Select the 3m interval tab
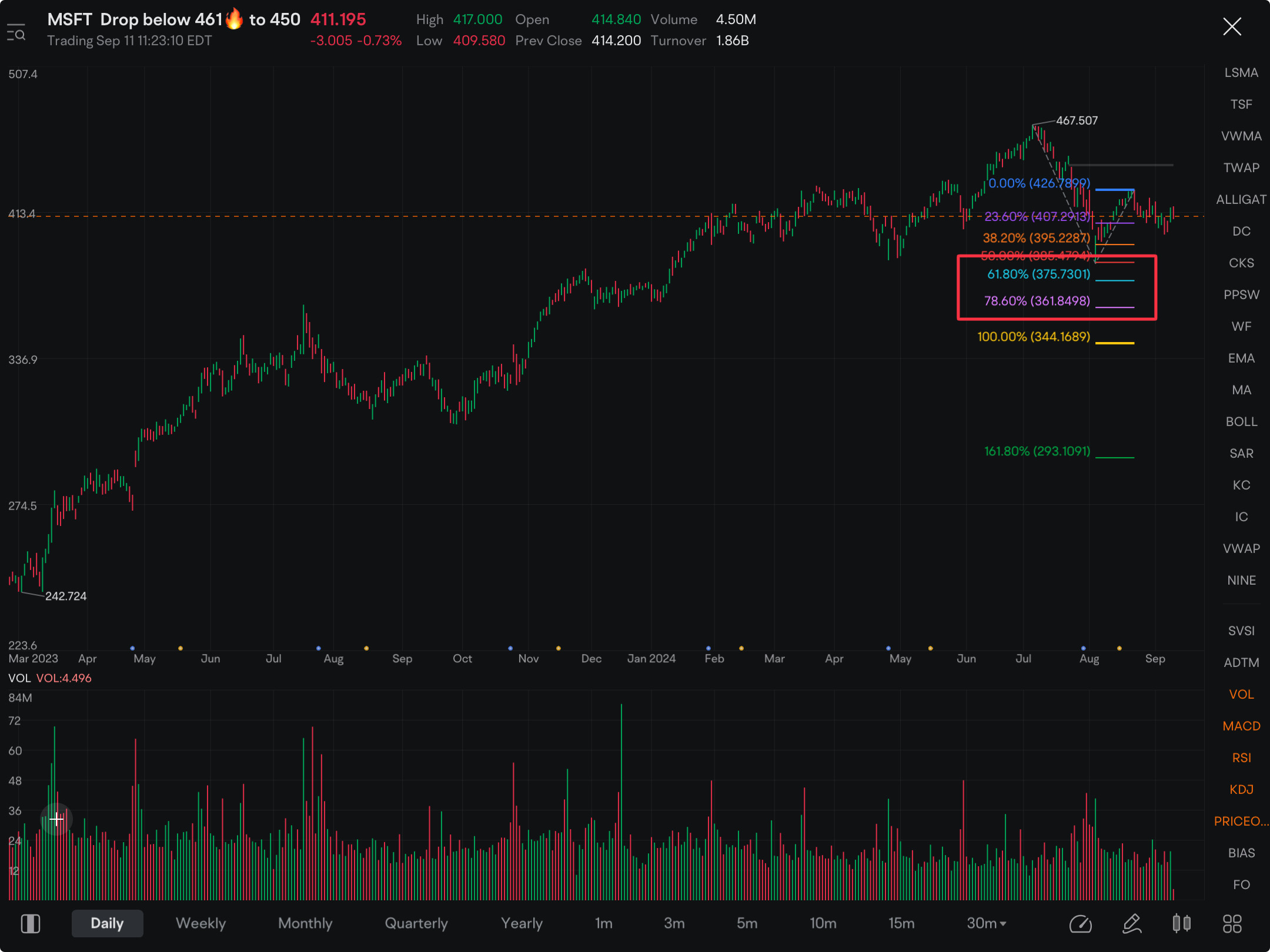This screenshot has height=952, width=1270. (x=674, y=923)
